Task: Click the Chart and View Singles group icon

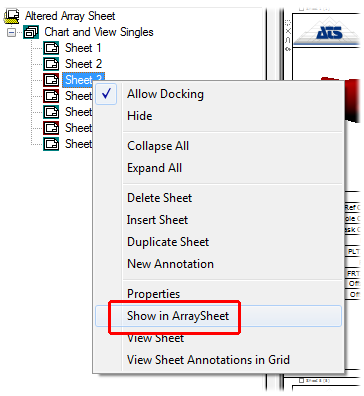Action: pyautogui.click(x=31, y=32)
